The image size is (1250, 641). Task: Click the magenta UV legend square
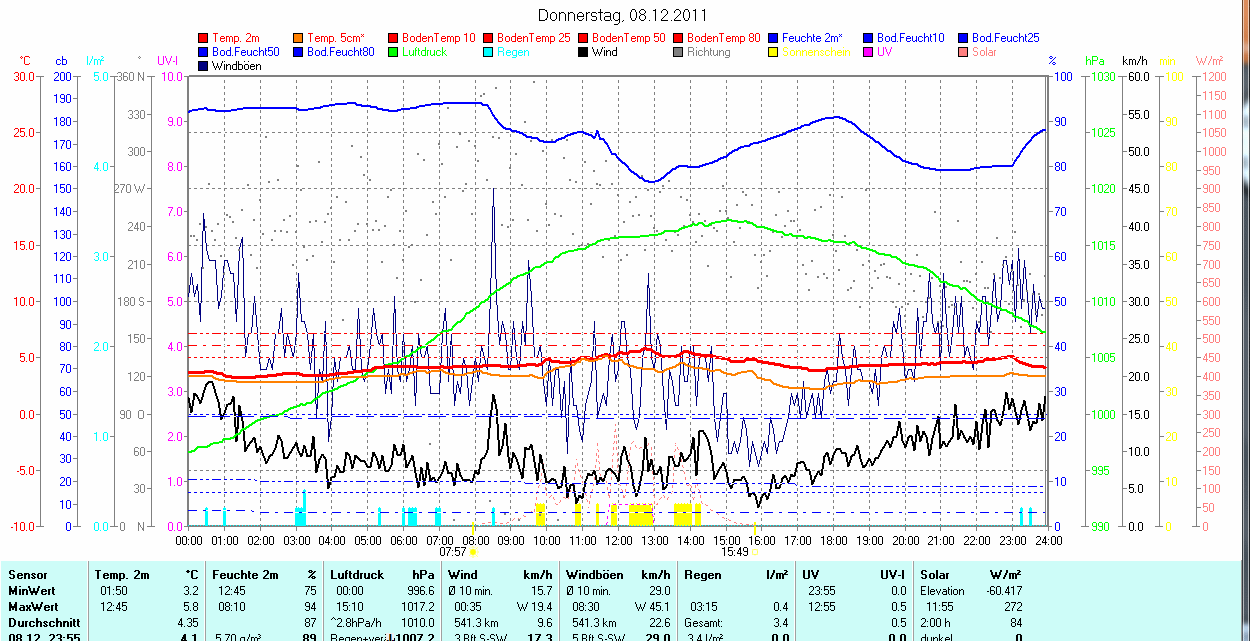(869, 52)
